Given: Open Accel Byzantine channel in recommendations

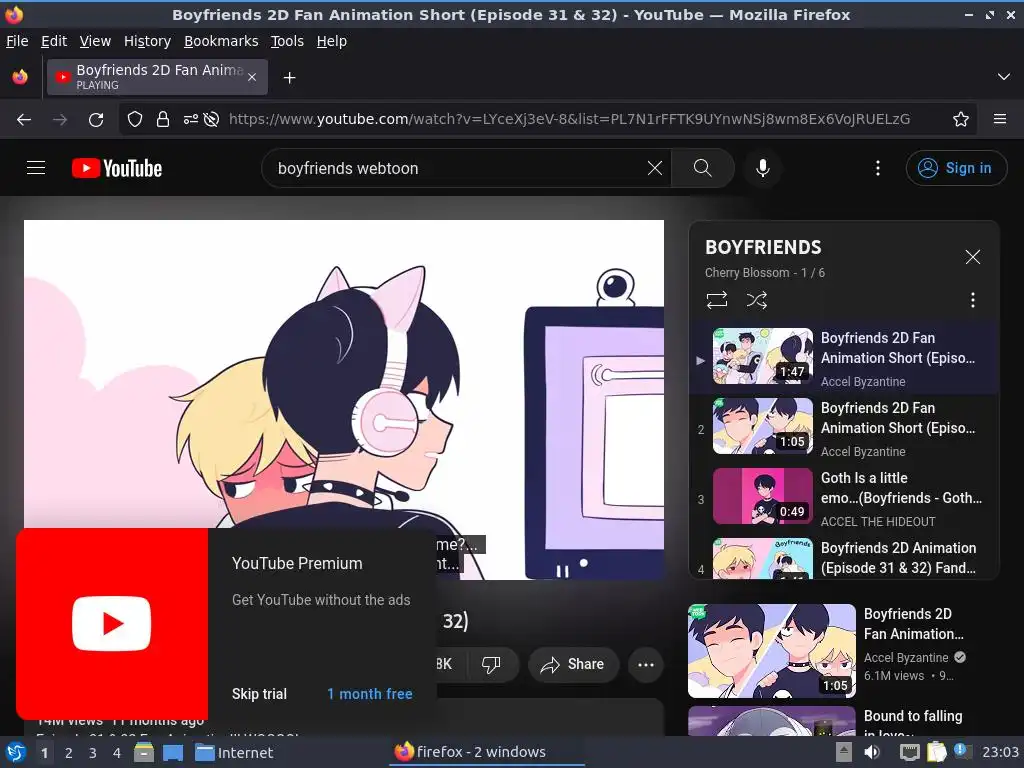Looking at the screenshot, I should [x=906, y=658].
